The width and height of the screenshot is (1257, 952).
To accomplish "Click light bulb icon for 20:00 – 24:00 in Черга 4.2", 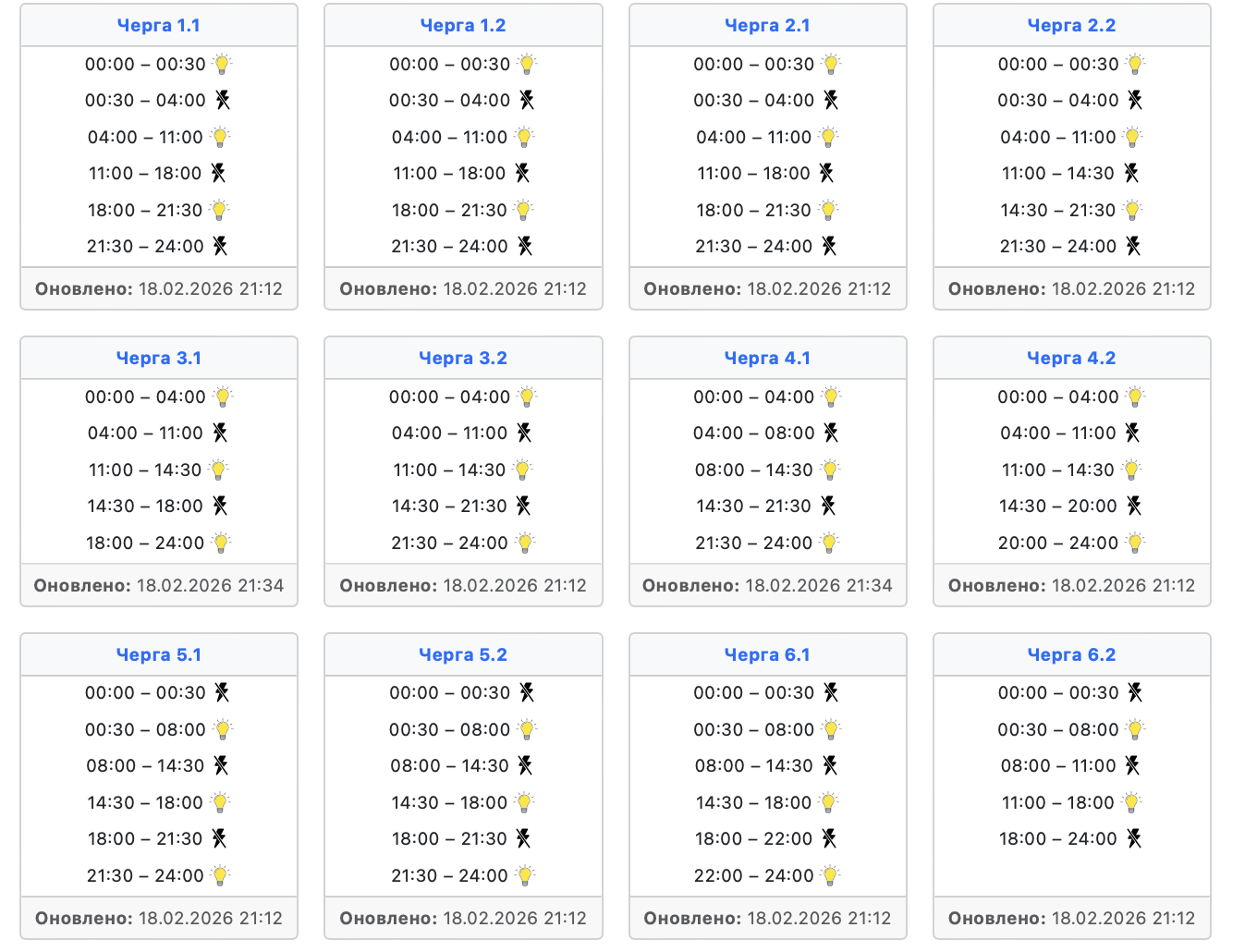I will pos(1135,543).
